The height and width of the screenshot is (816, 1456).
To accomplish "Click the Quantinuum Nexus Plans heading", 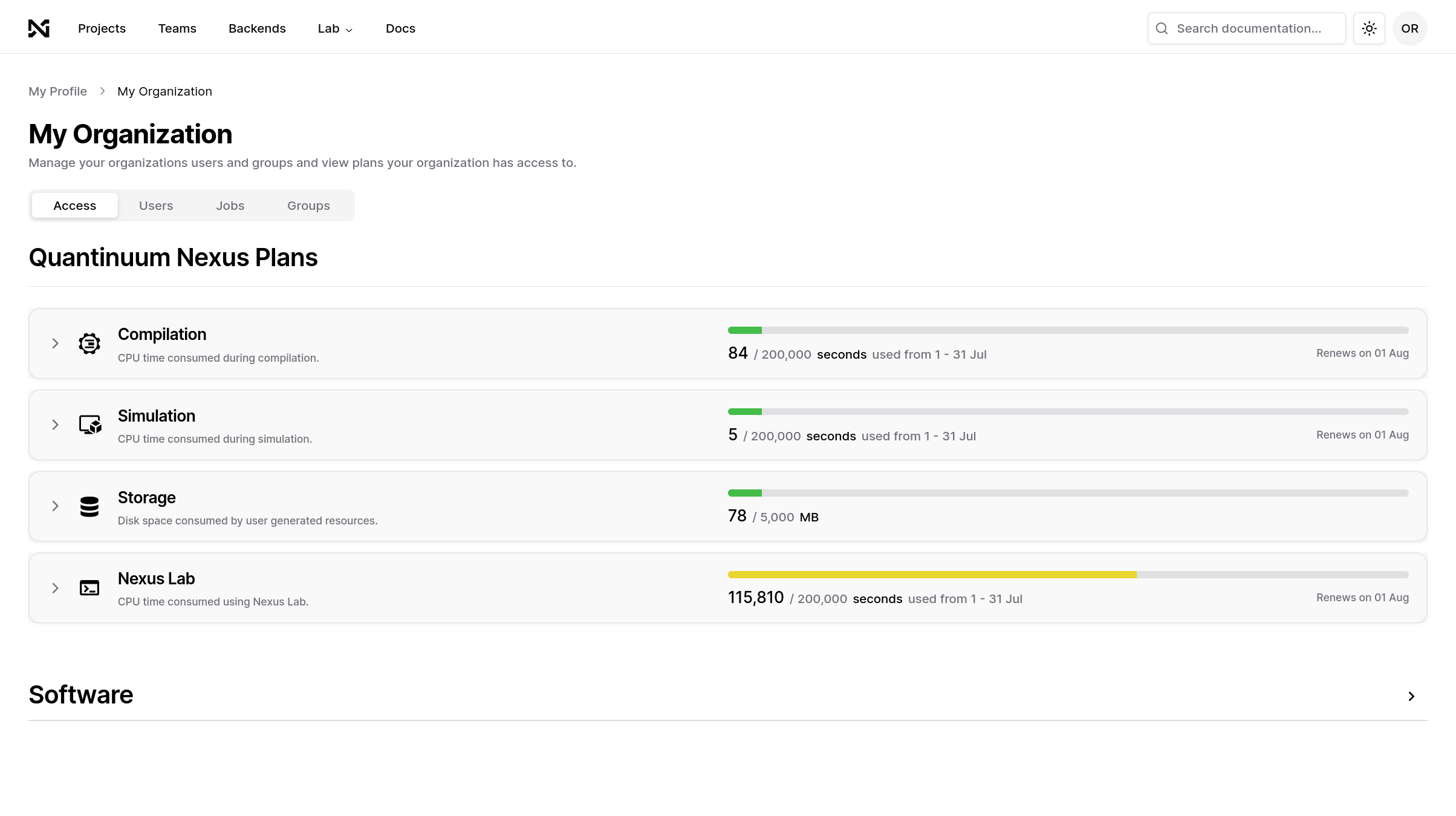I will coord(173,258).
